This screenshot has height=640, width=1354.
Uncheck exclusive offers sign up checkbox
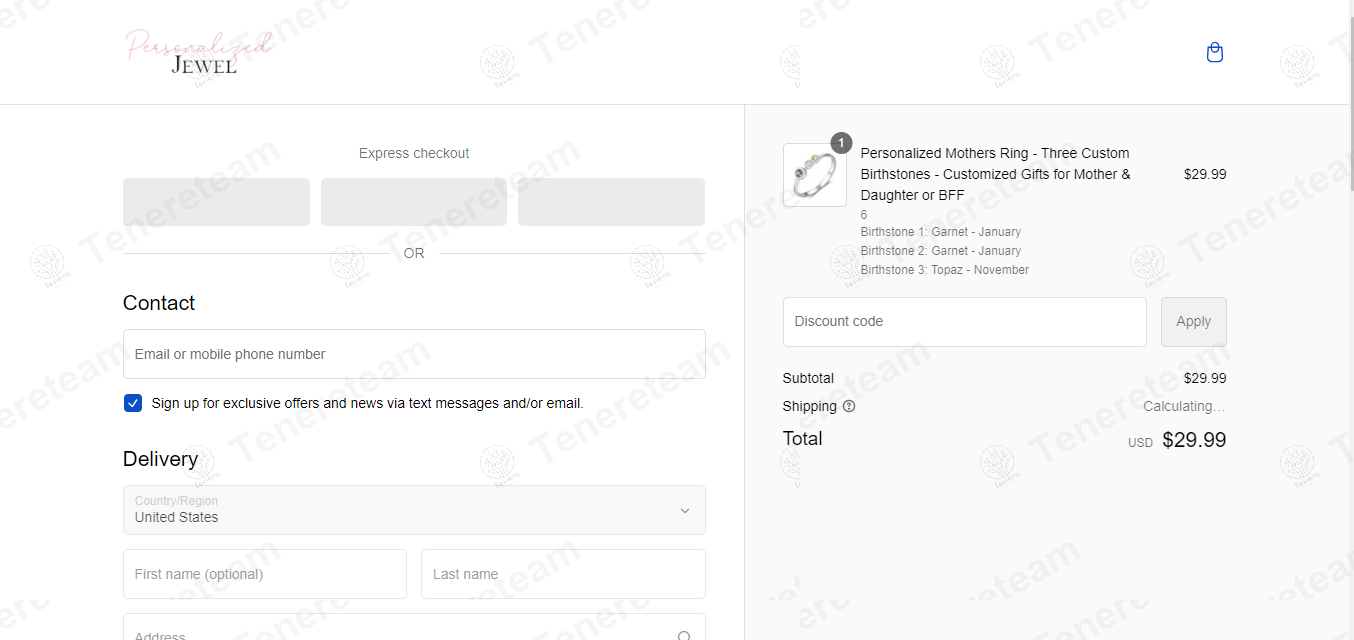click(133, 403)
